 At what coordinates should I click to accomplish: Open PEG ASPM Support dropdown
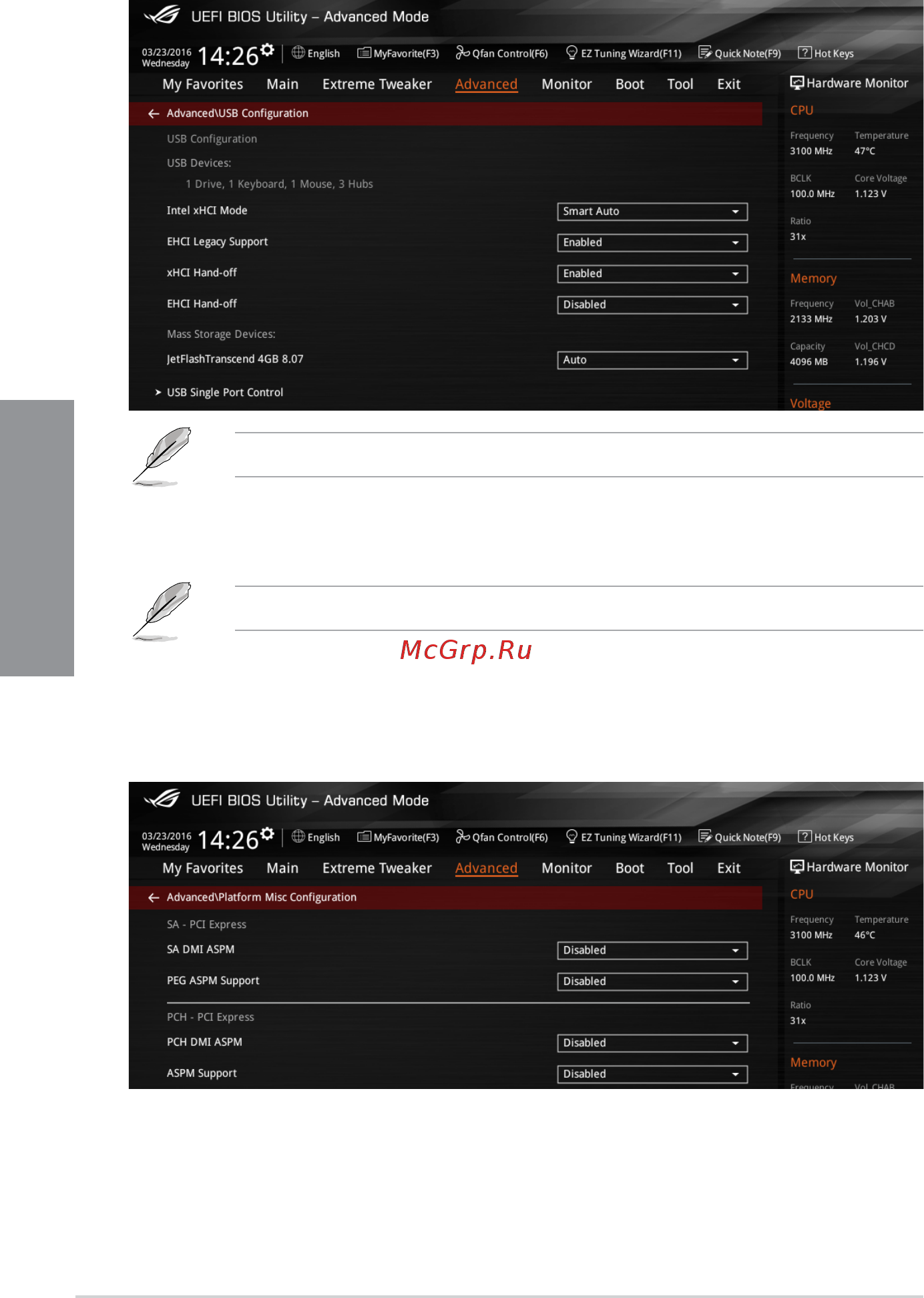(652, 982)
